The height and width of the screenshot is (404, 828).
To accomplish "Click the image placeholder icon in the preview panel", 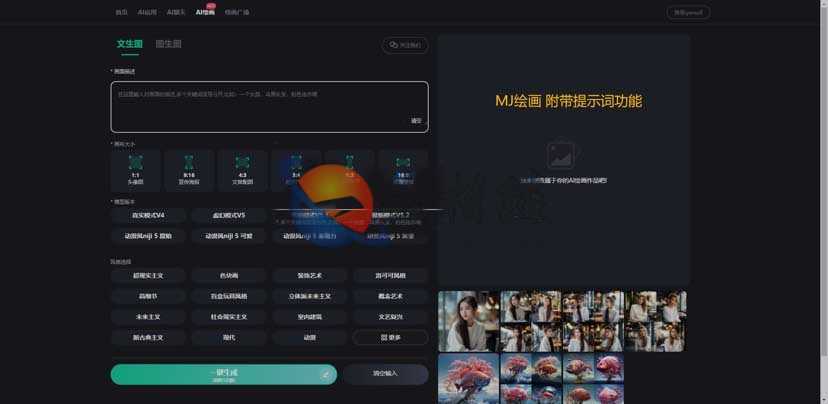I will click(x=563, y=154).
